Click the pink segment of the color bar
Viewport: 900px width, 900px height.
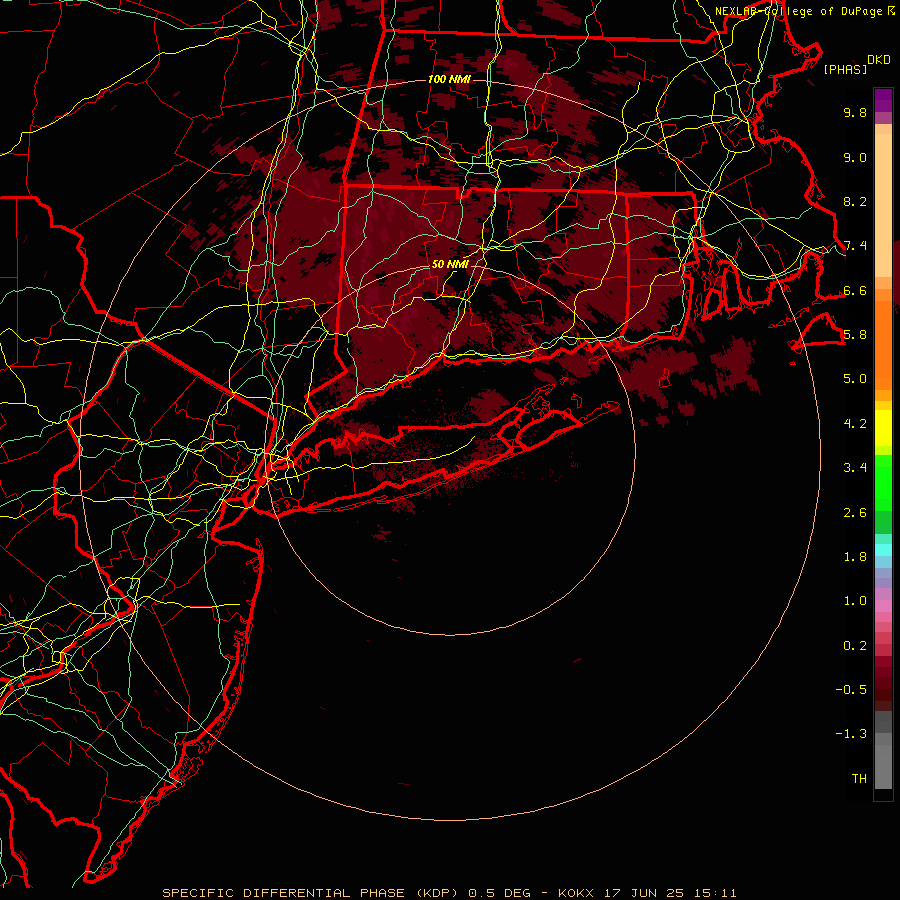tap(883, 606)
